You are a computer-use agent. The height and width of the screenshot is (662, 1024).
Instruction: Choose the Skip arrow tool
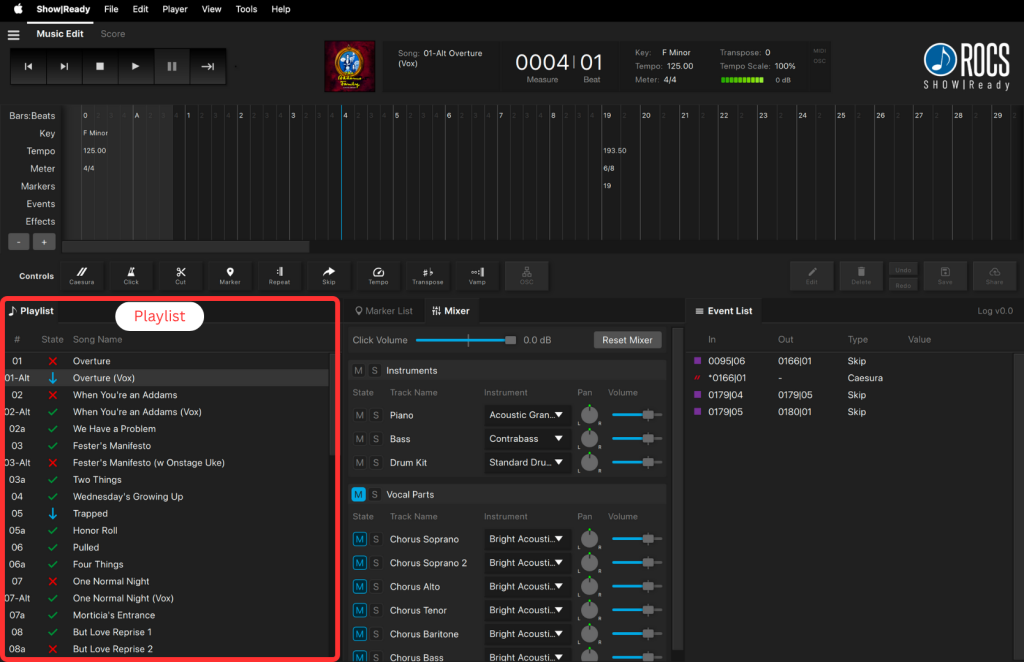coord(329,275)
